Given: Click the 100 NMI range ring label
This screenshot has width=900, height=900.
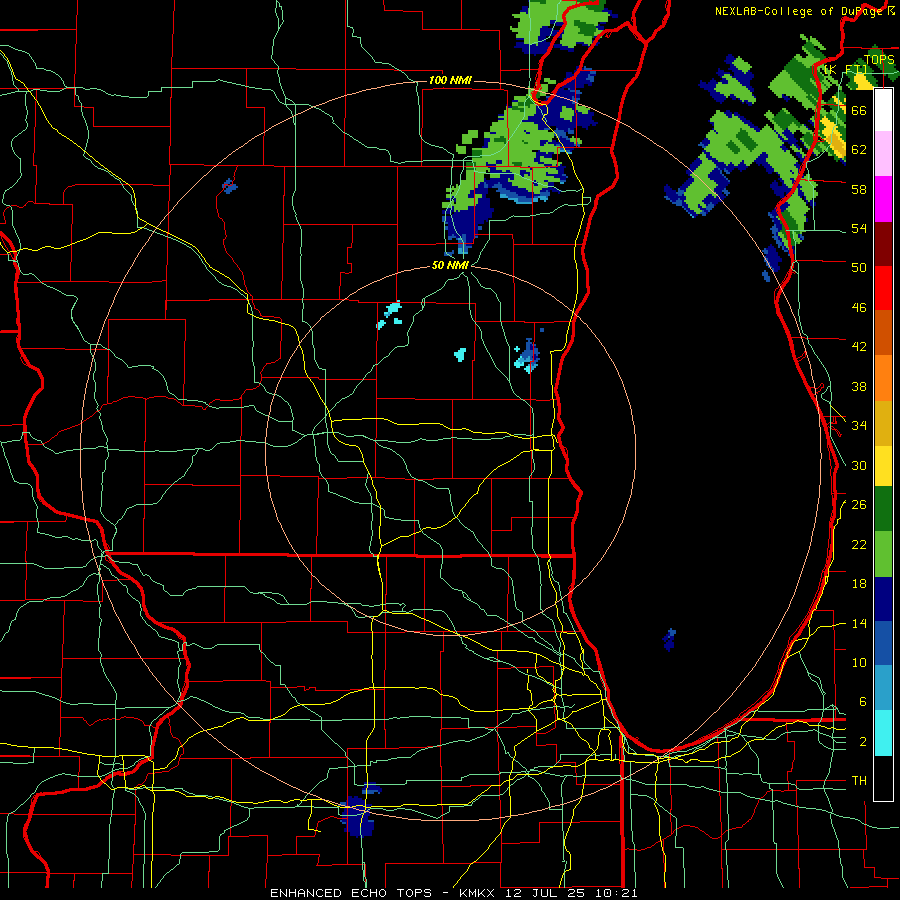Looking at the screenshot, I should pyautogui.click(x=450, y=80).
